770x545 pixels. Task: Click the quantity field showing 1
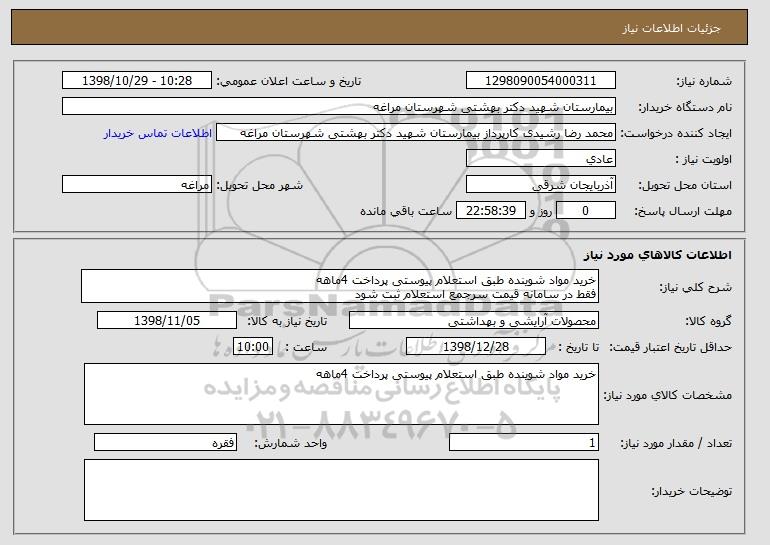pyautogui.click(x=524, y=443)
